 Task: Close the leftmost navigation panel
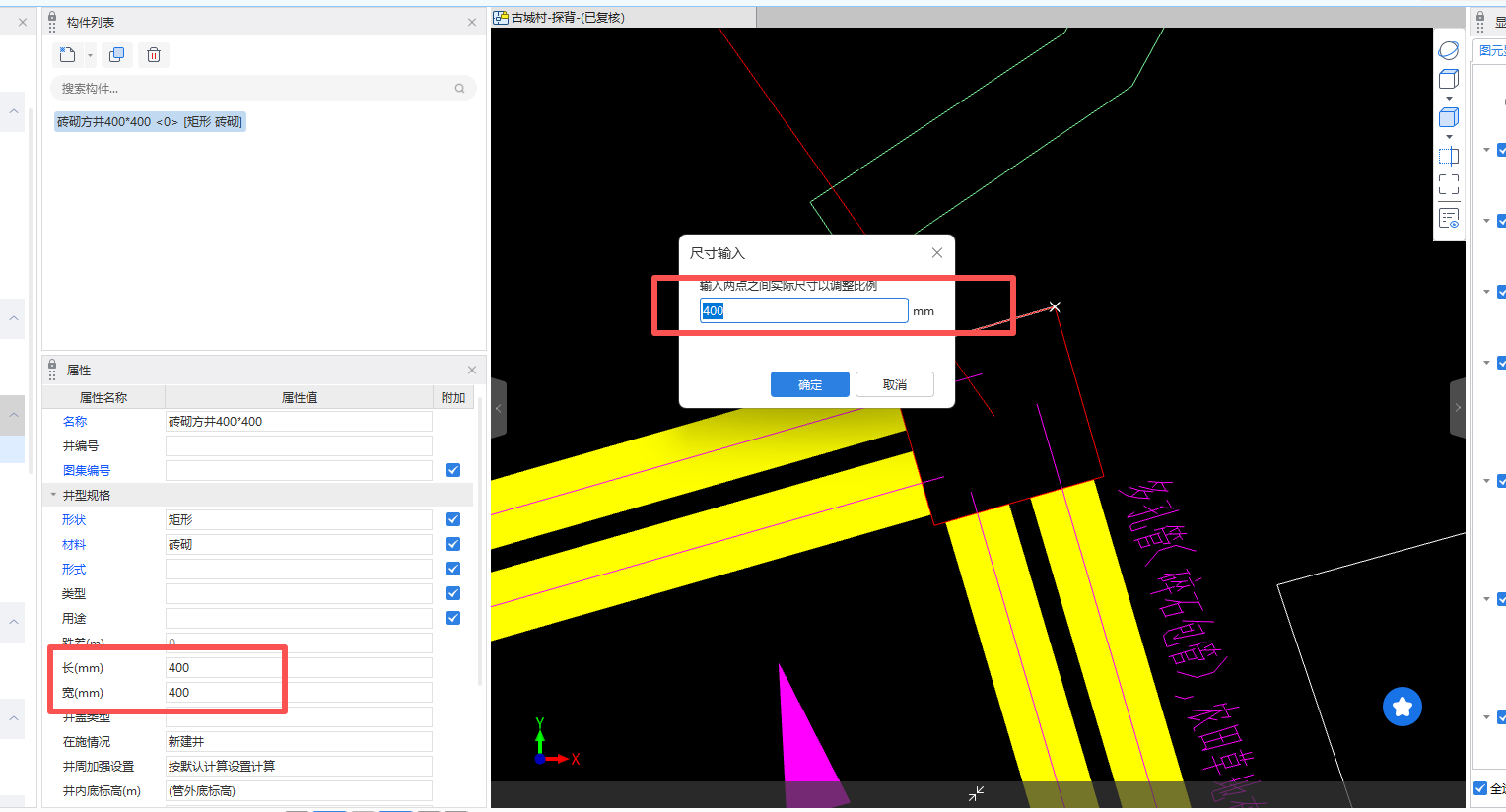click(23, 22)
